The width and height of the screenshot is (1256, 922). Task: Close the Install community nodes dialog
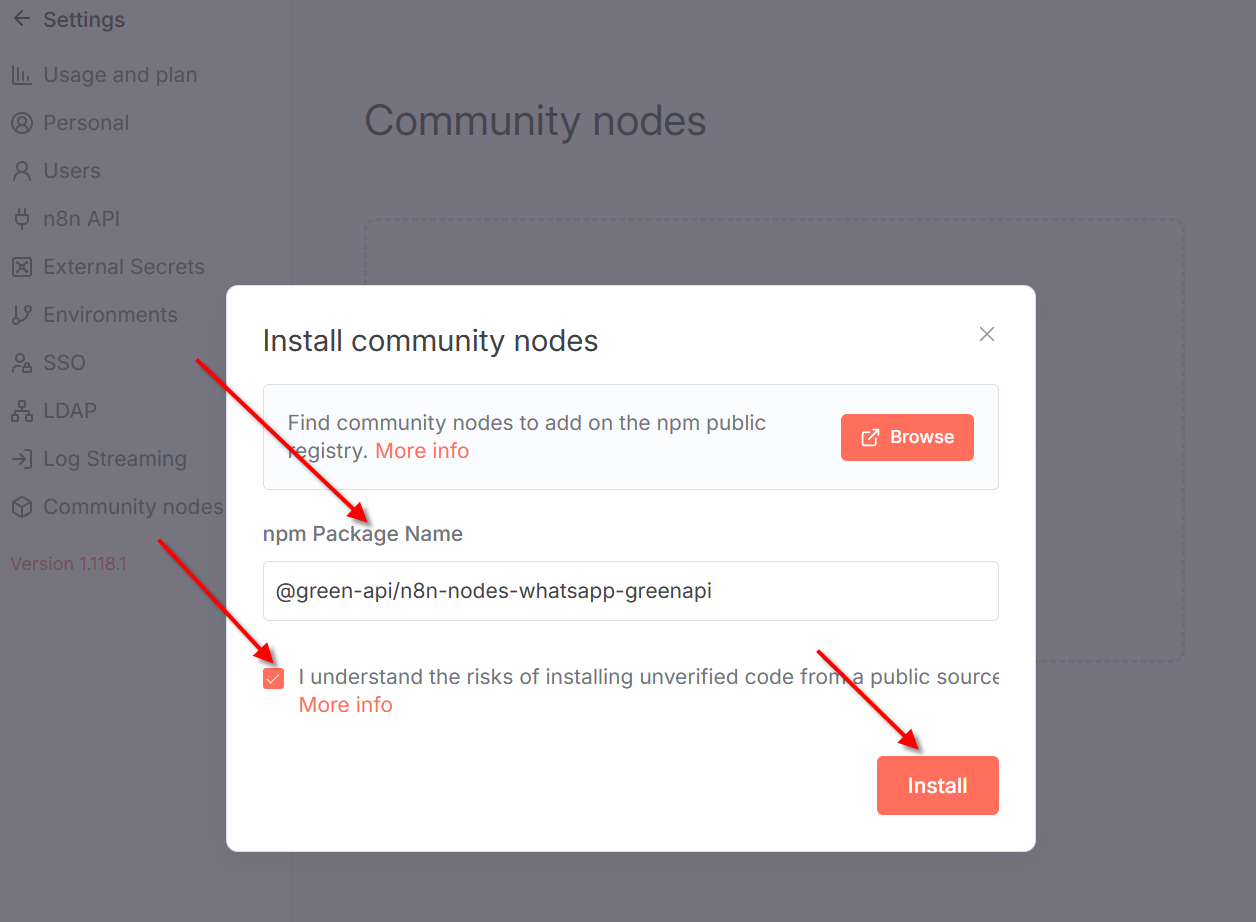pyautogui.click(x=987, y=334)
